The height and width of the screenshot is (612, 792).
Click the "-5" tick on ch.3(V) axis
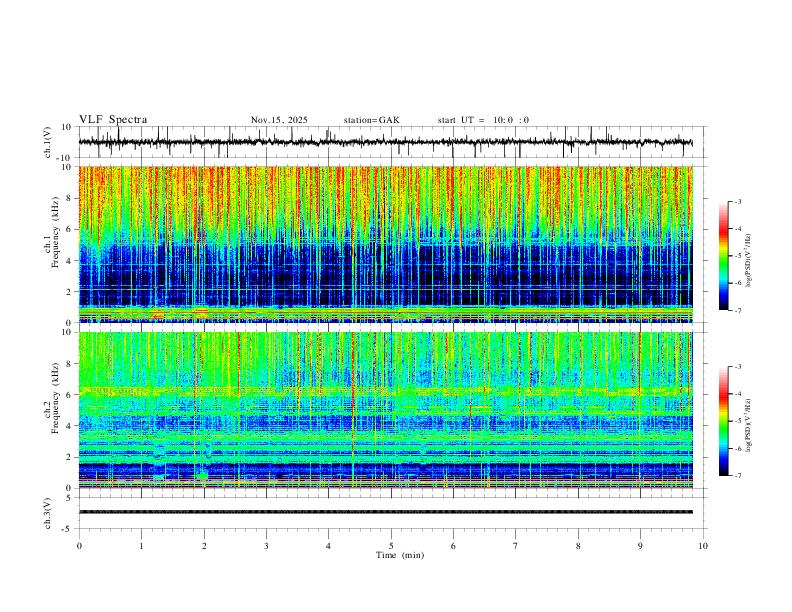tap(68, 529)
